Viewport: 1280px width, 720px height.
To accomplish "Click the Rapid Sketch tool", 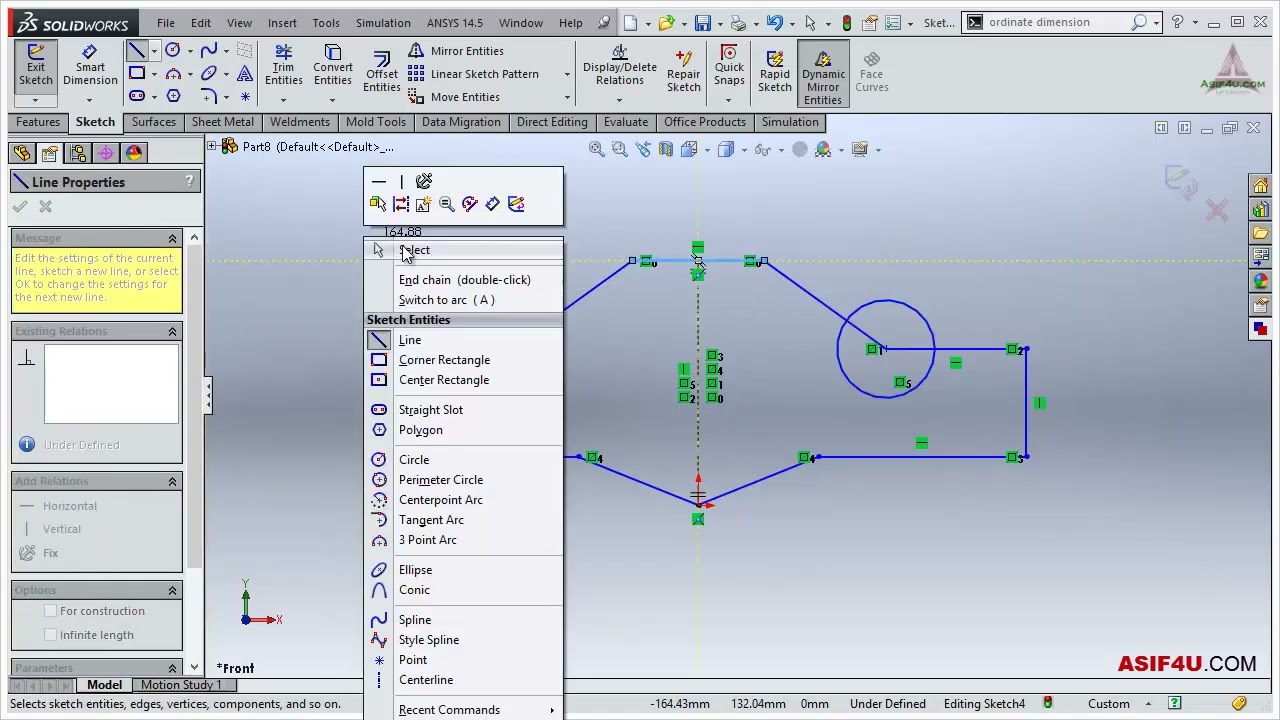I will click(774, 70).
